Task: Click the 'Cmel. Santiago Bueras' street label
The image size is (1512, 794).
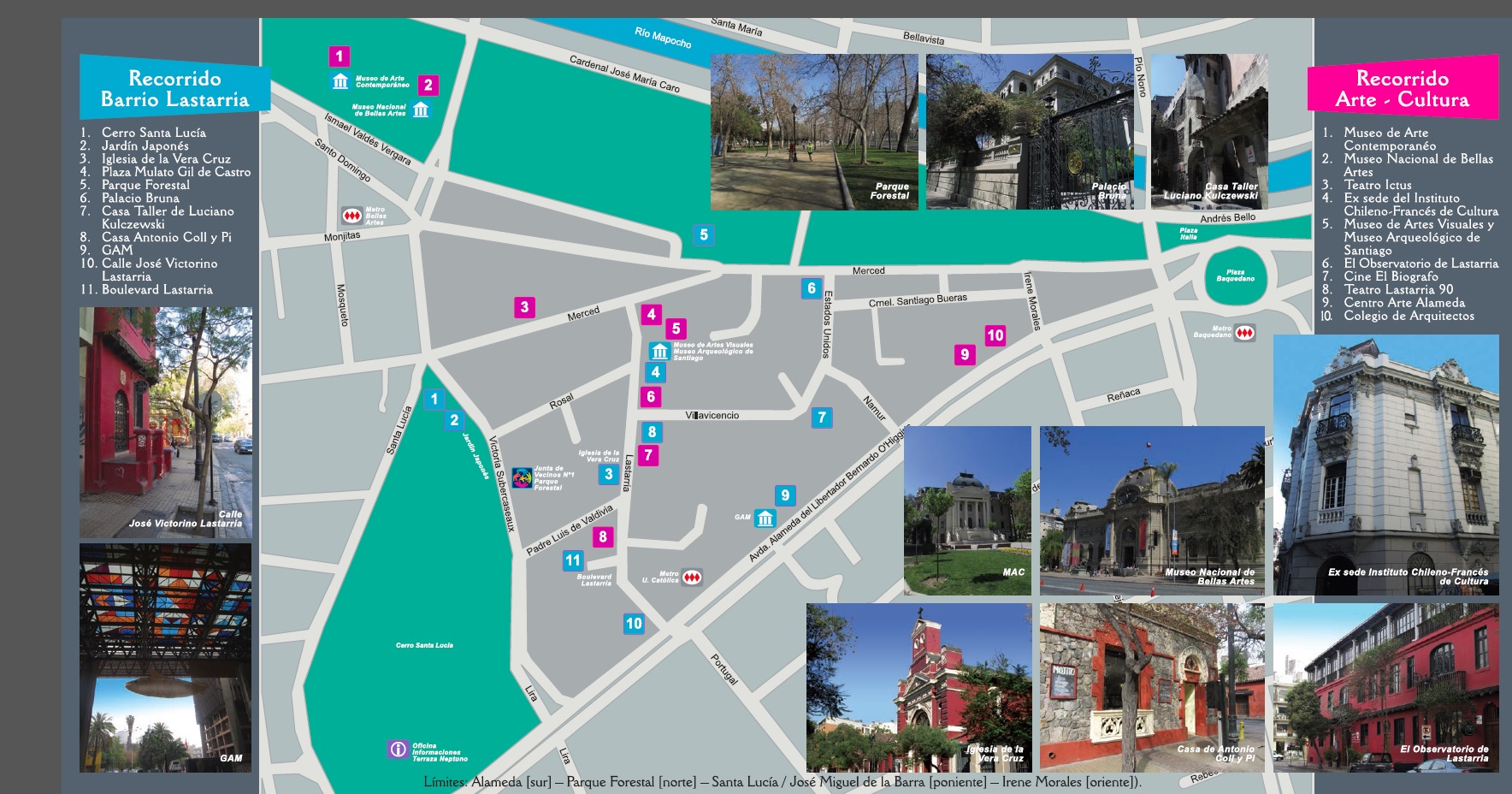Action: point(918,300)
